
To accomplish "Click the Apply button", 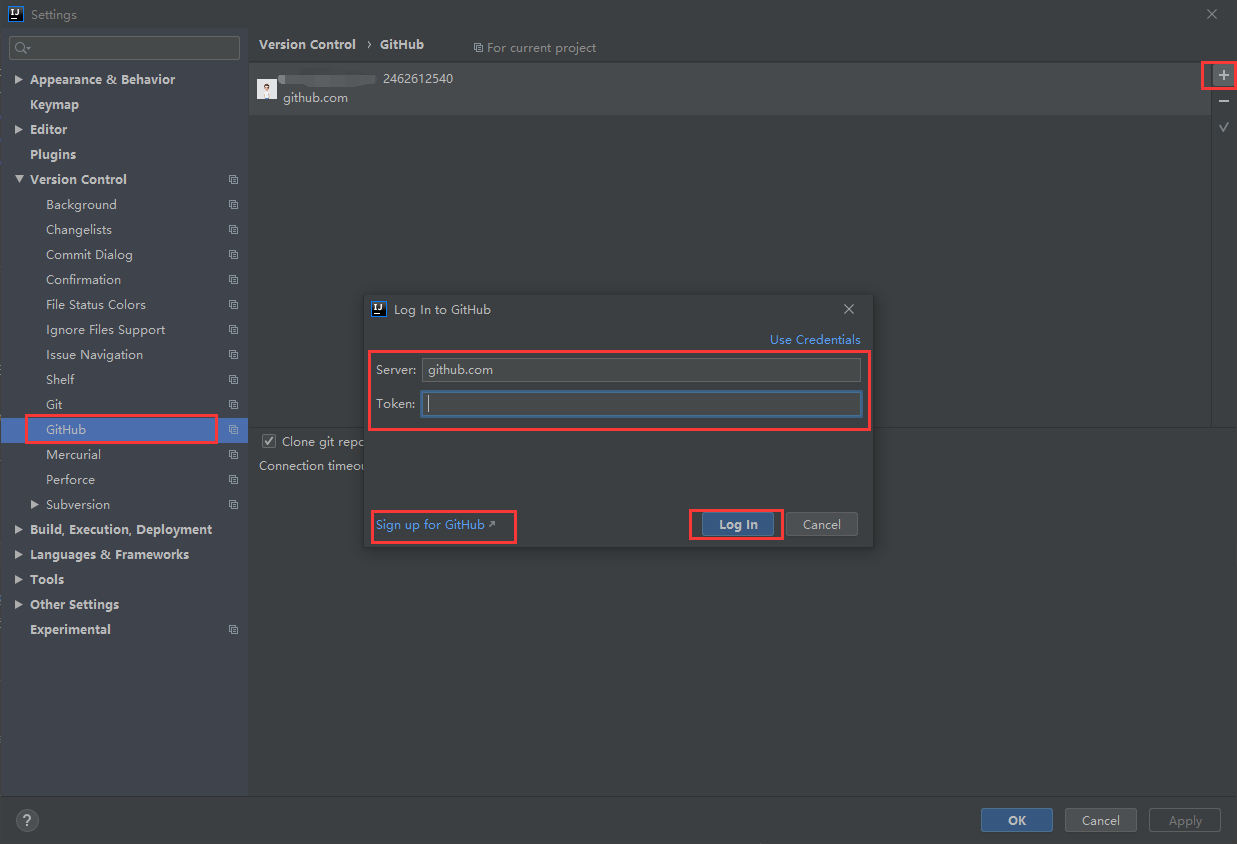I will point(1185,820).
